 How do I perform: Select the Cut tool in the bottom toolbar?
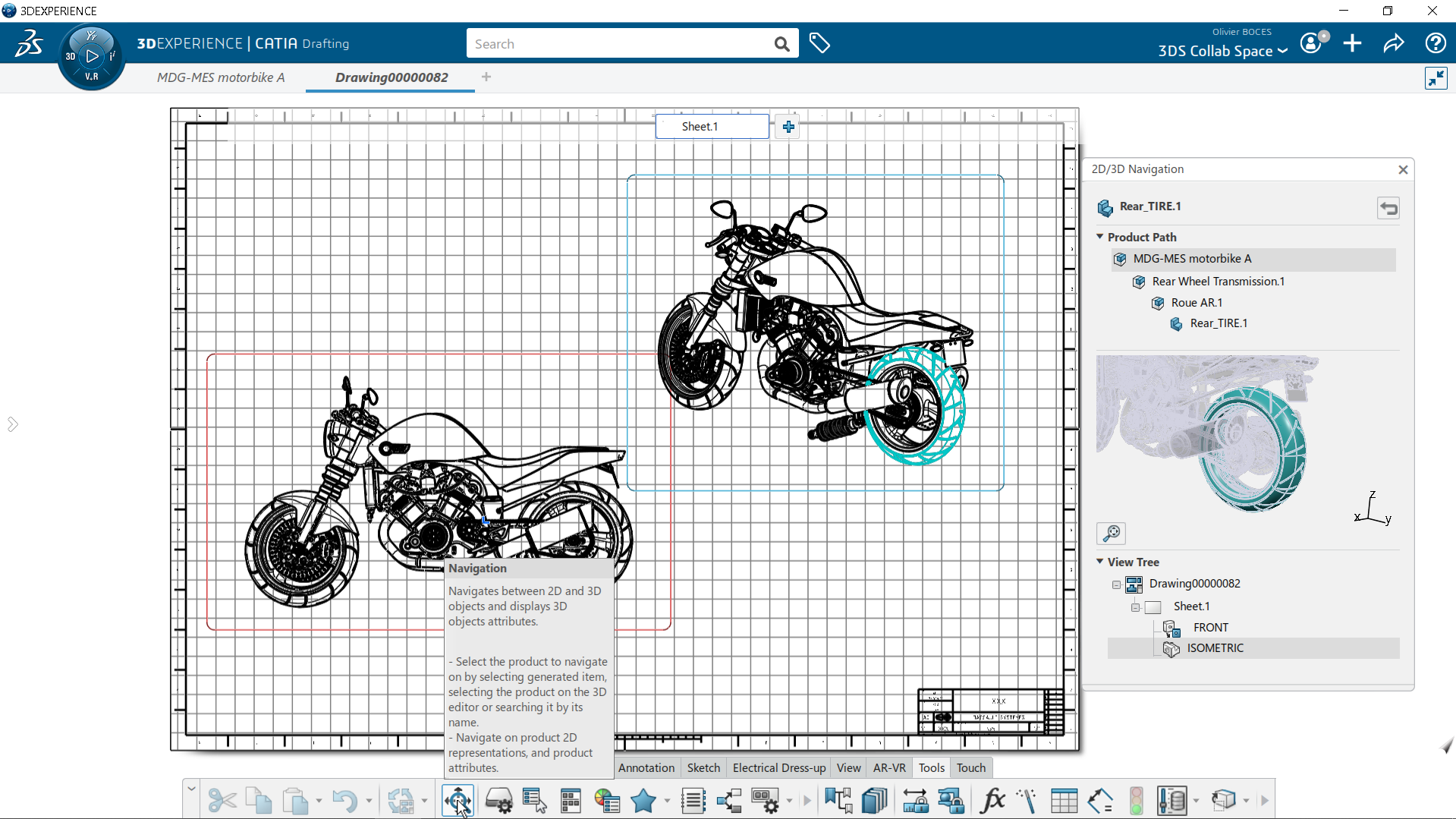pyautogui.click(x=221, y=800)
